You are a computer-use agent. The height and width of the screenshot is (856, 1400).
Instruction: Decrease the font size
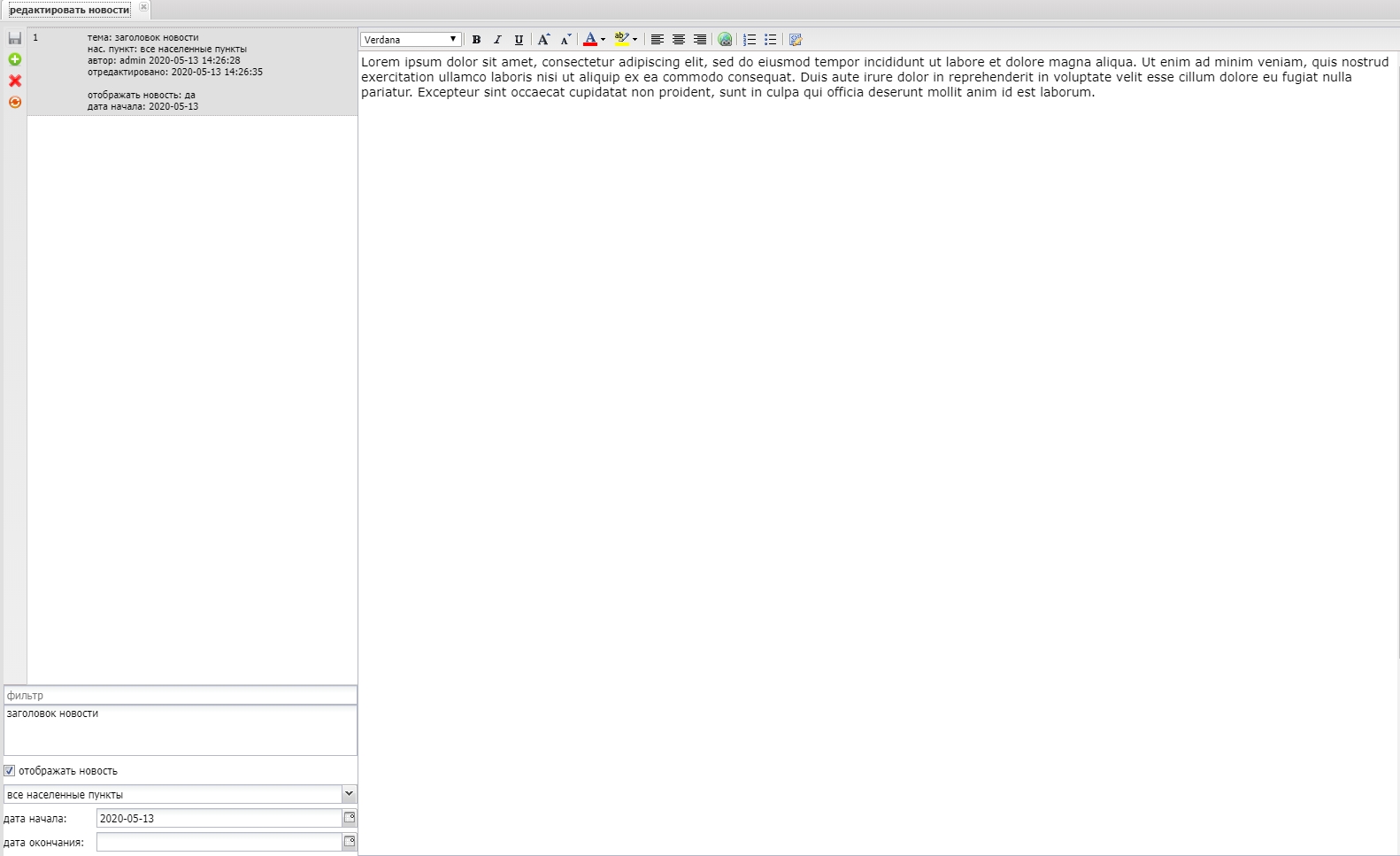pyautogui.click(x=565, y=40)
